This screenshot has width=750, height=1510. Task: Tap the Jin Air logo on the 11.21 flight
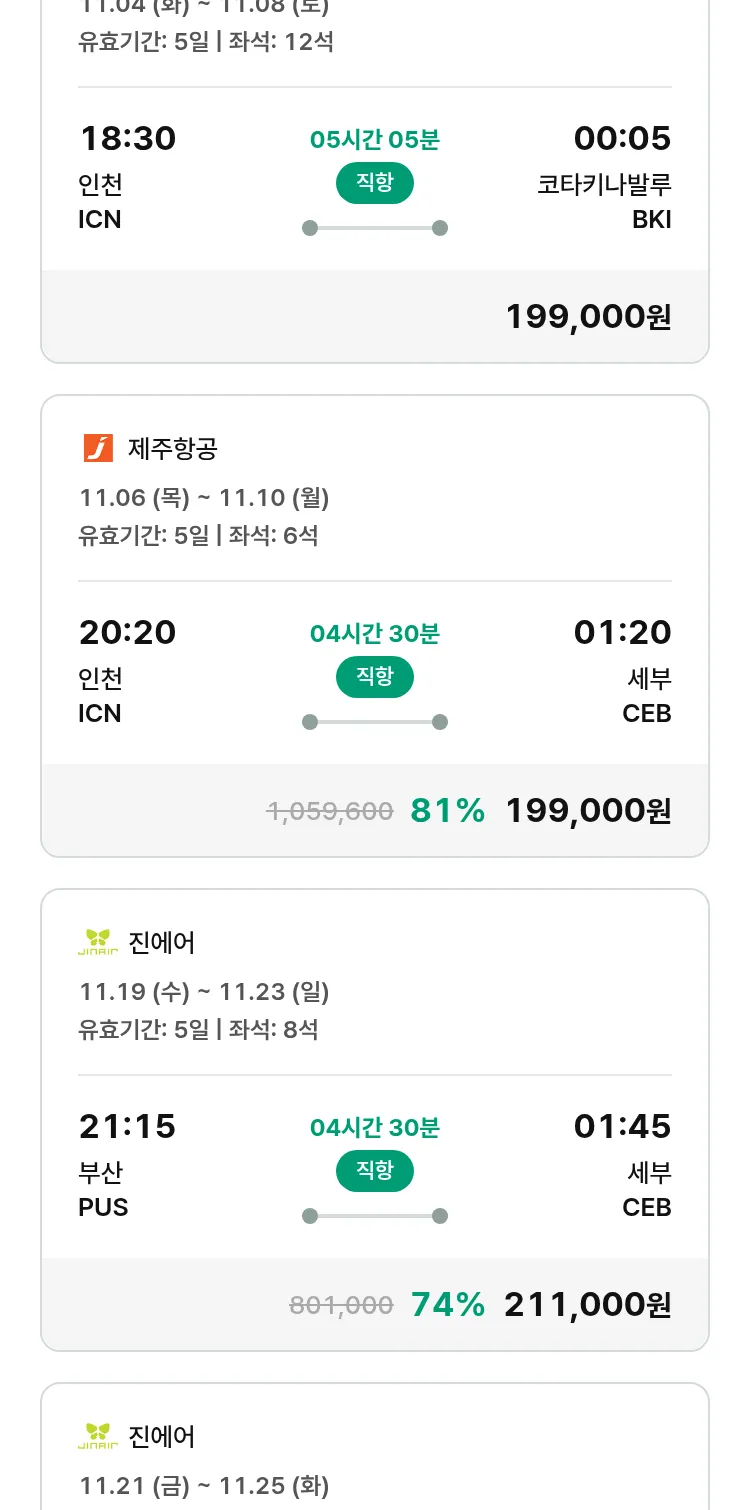point(98,1436)
